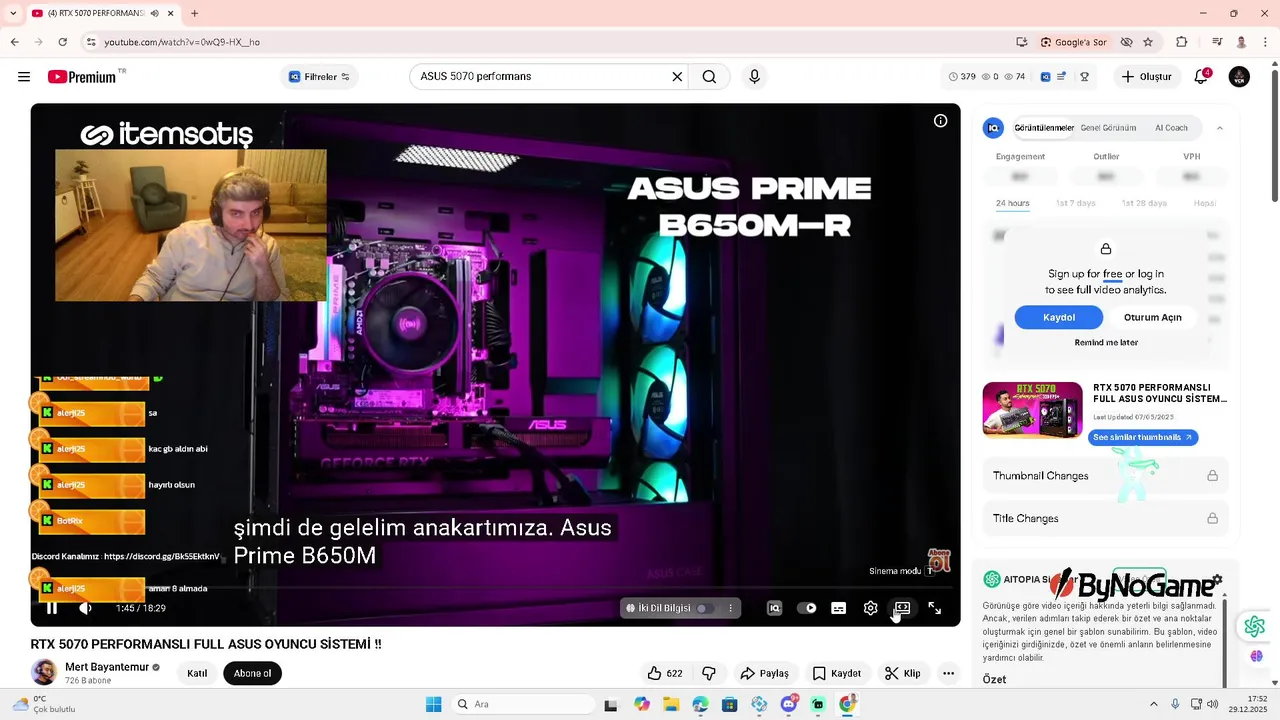Save video with the Kaydet button
The image size is (1280, 720).
coord(836,673)
